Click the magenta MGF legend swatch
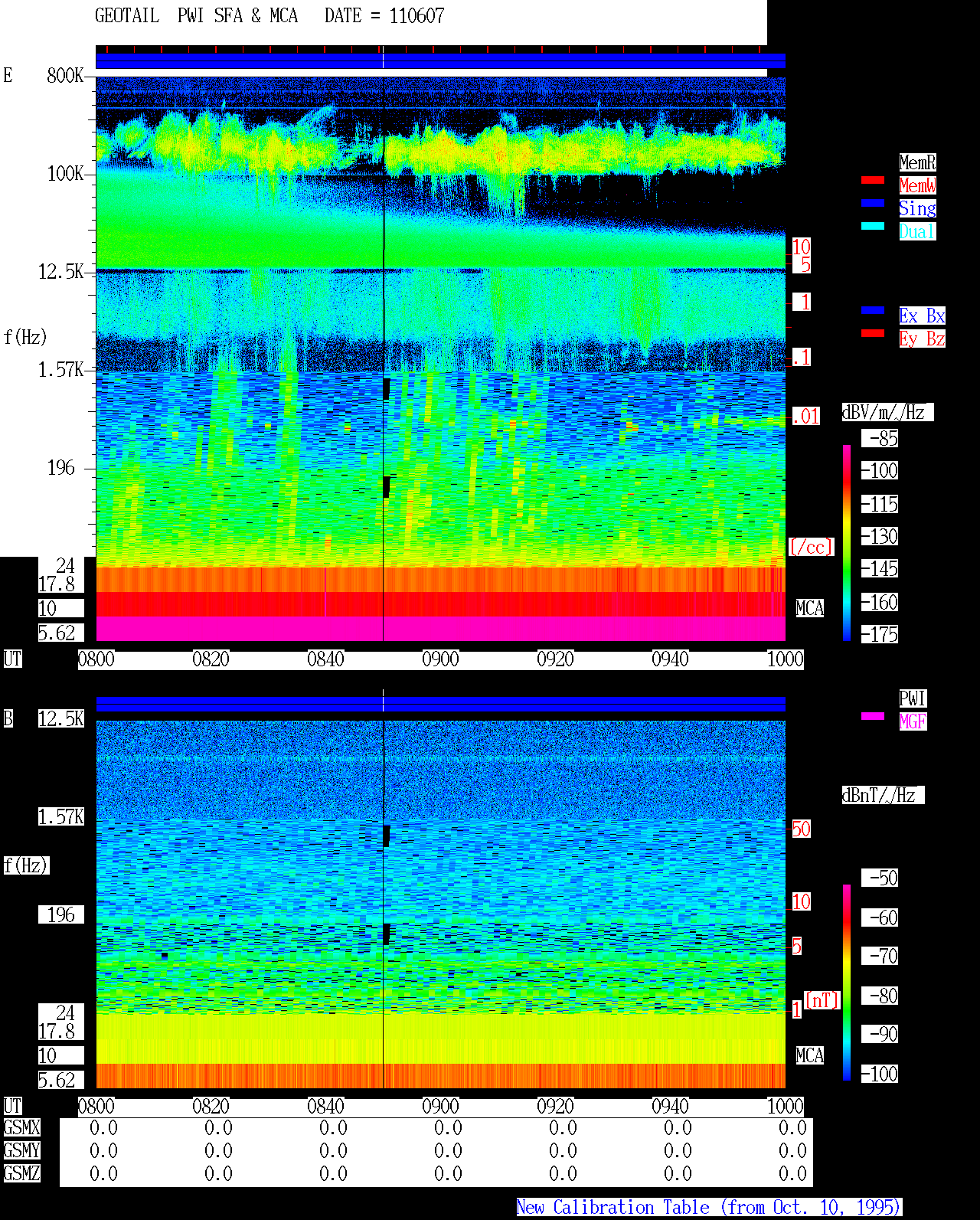 [x=873, y=716]
